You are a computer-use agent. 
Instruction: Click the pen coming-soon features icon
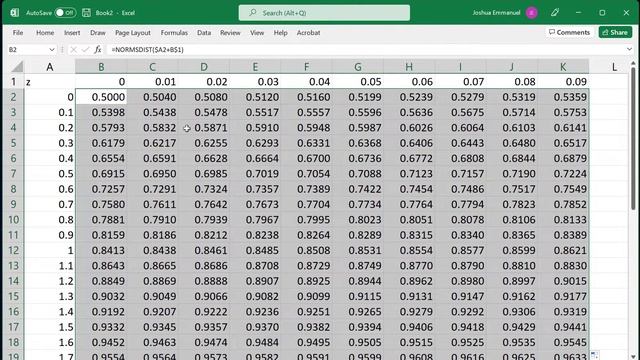(x=554, y=13)
